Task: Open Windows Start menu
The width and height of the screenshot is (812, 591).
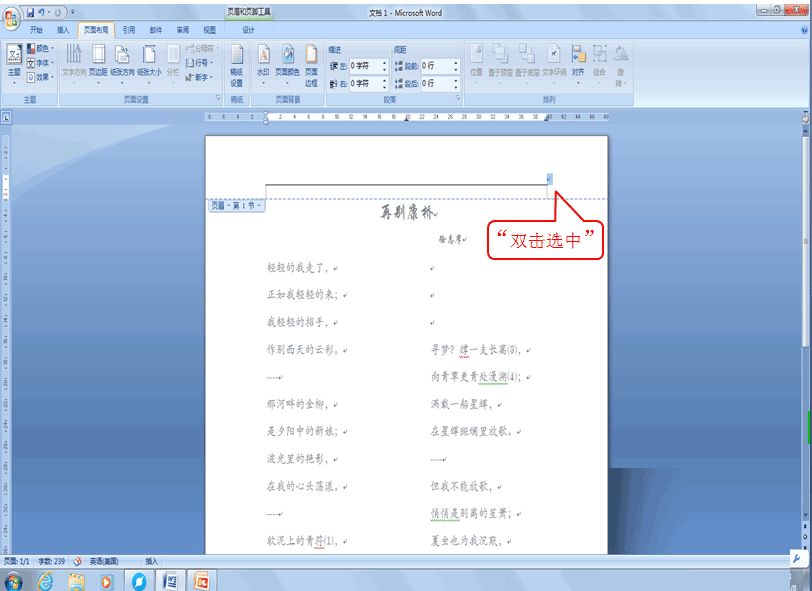Action: (x=14, y=582)
